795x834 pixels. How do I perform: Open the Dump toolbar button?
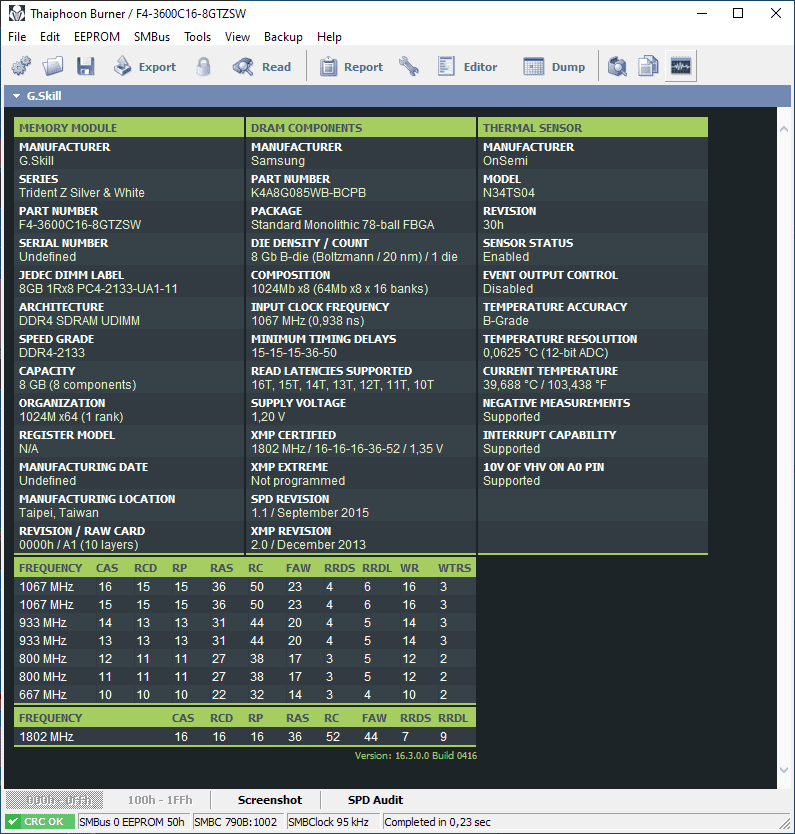[554, 66]
